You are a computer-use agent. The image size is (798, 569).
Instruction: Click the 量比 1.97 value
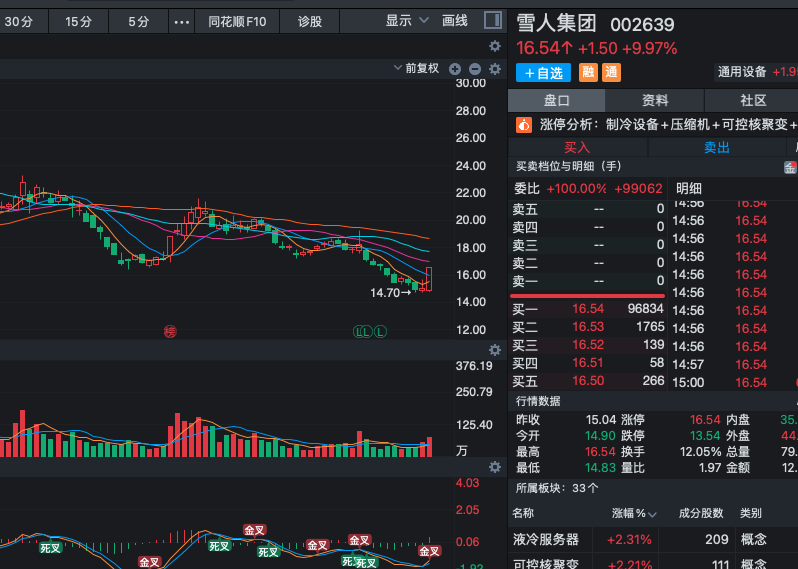tap(710, 468)
